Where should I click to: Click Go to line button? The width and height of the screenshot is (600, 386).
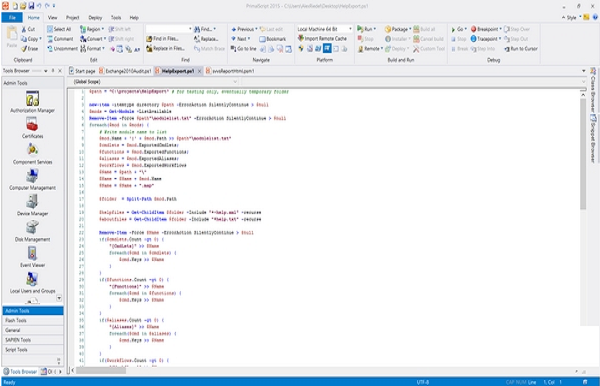(x=243, y=49)
